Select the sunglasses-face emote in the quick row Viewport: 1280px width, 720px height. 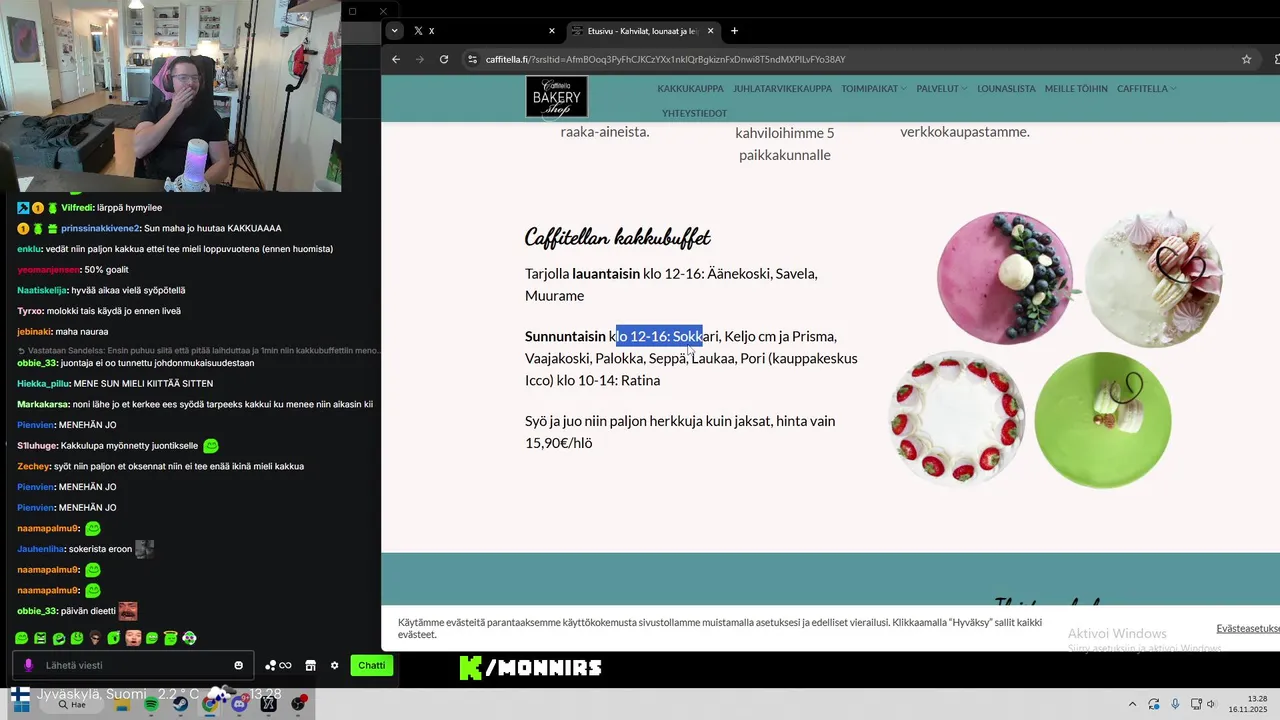[x=95, y=638]
